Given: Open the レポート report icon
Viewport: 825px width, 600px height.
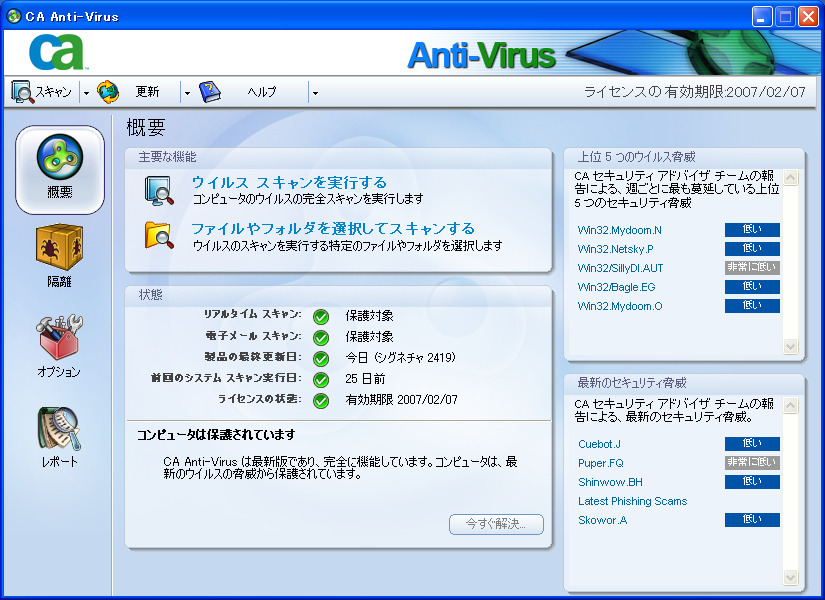Looking at the screenshot, I should point(59,428).
